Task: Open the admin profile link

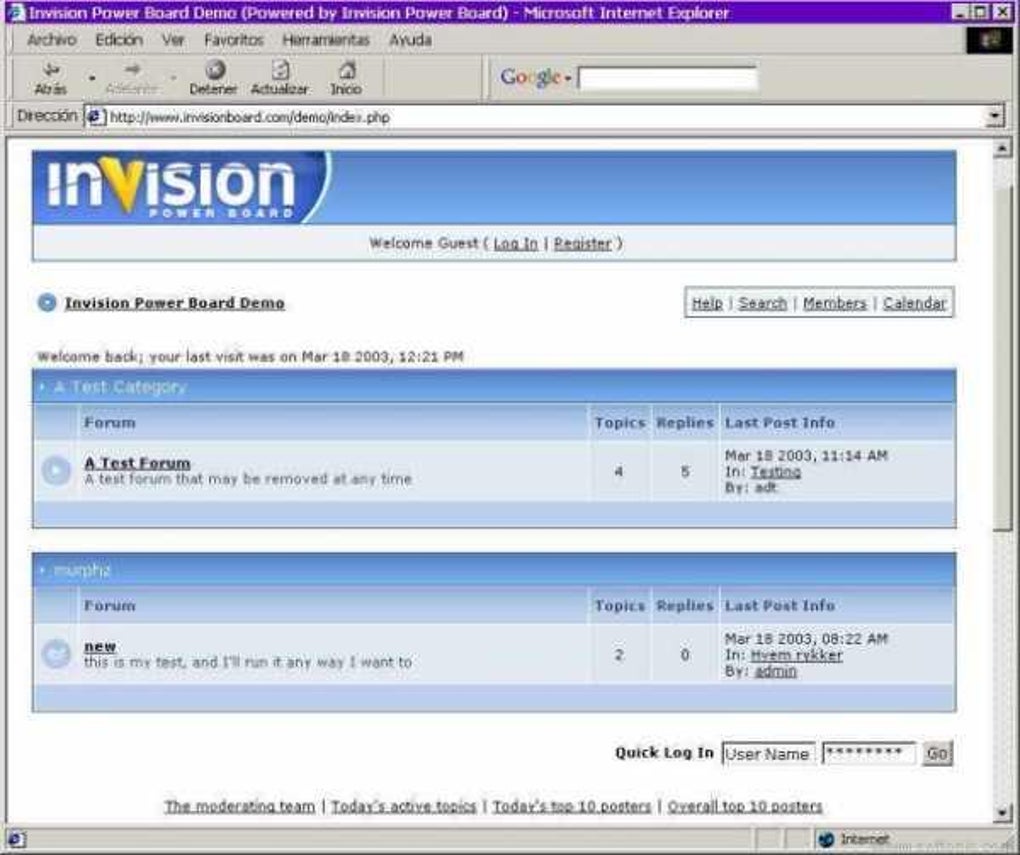Action: tap(775, 671)
